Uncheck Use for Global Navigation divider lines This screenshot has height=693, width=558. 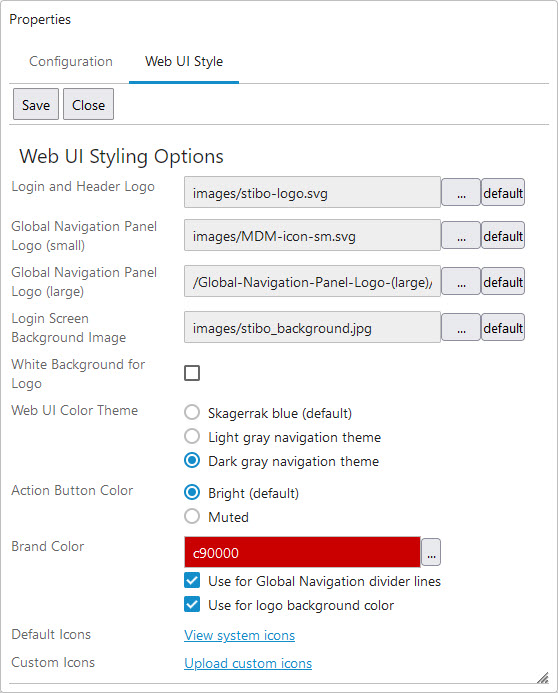pos(192,580)
